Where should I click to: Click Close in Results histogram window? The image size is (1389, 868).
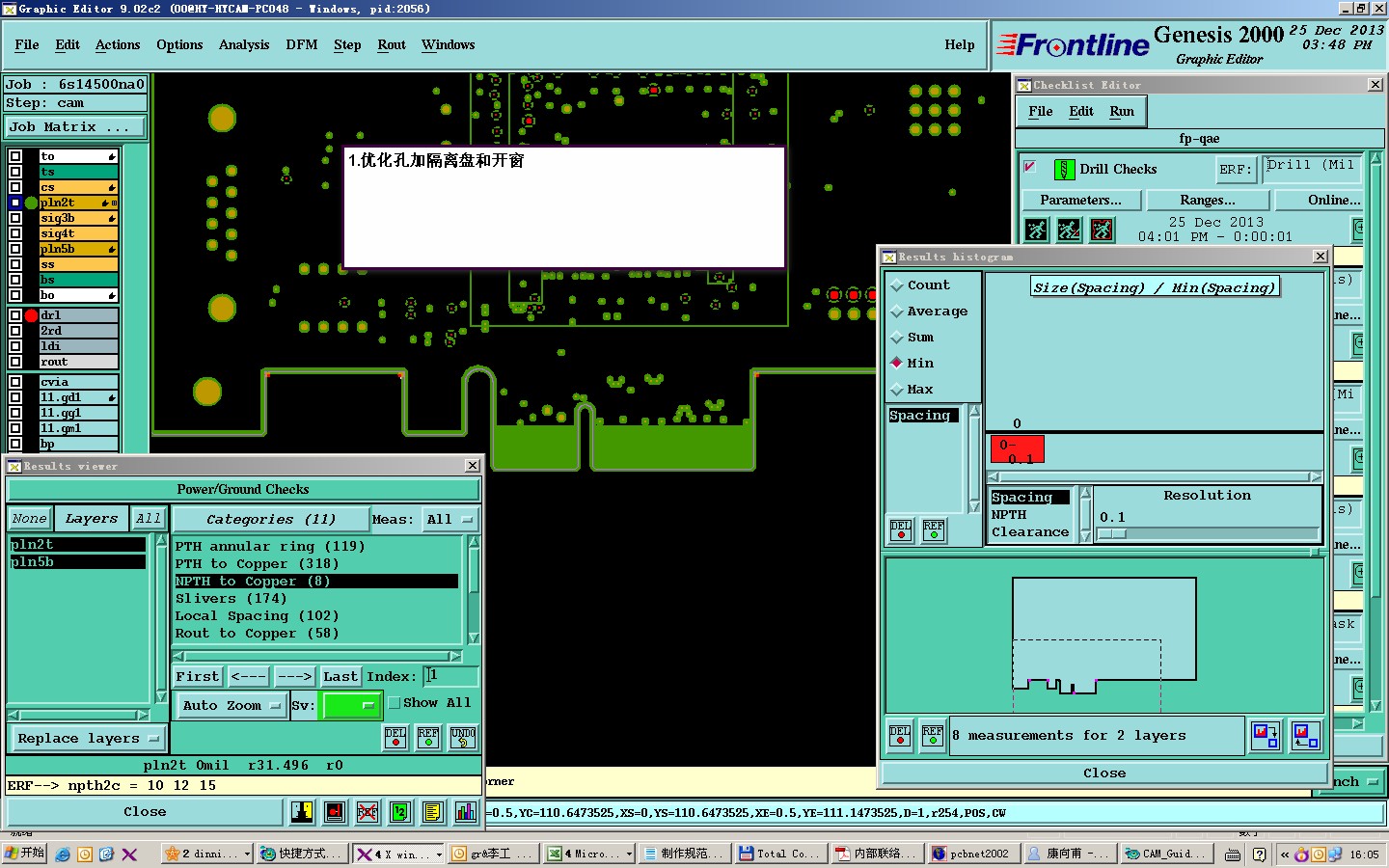pos(1104,773)
